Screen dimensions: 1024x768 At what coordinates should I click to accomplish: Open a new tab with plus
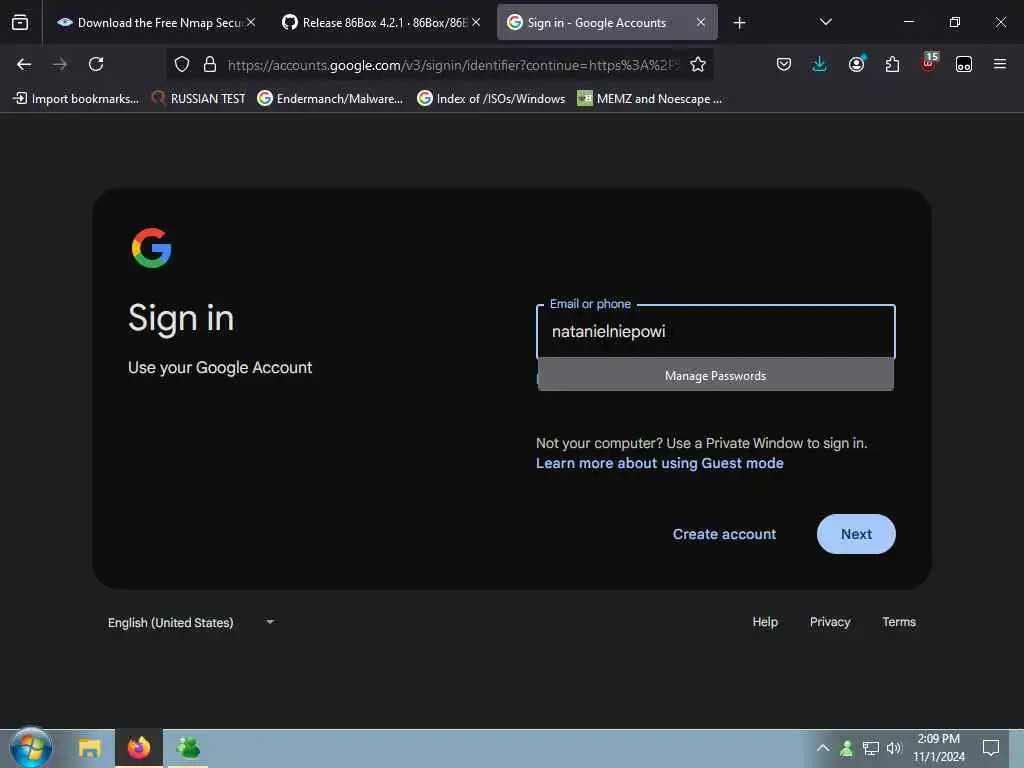coord(739,23)
